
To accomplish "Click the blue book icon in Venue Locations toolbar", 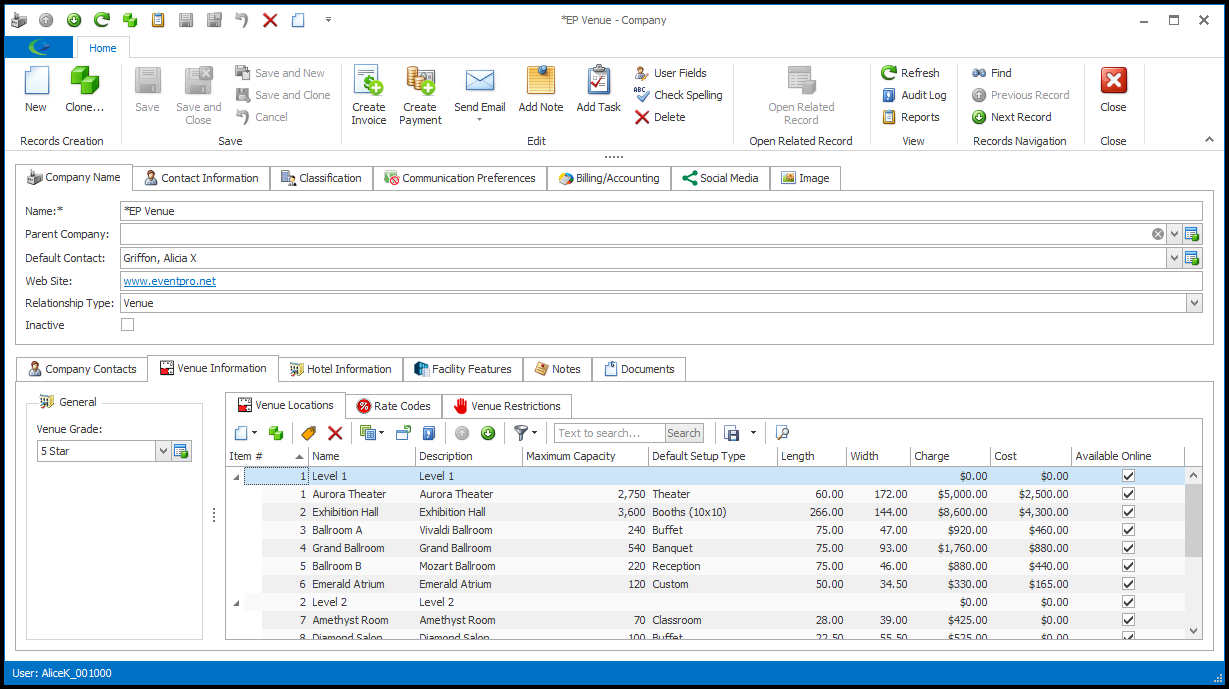I will pyautogui.click(x=429, y=433).
